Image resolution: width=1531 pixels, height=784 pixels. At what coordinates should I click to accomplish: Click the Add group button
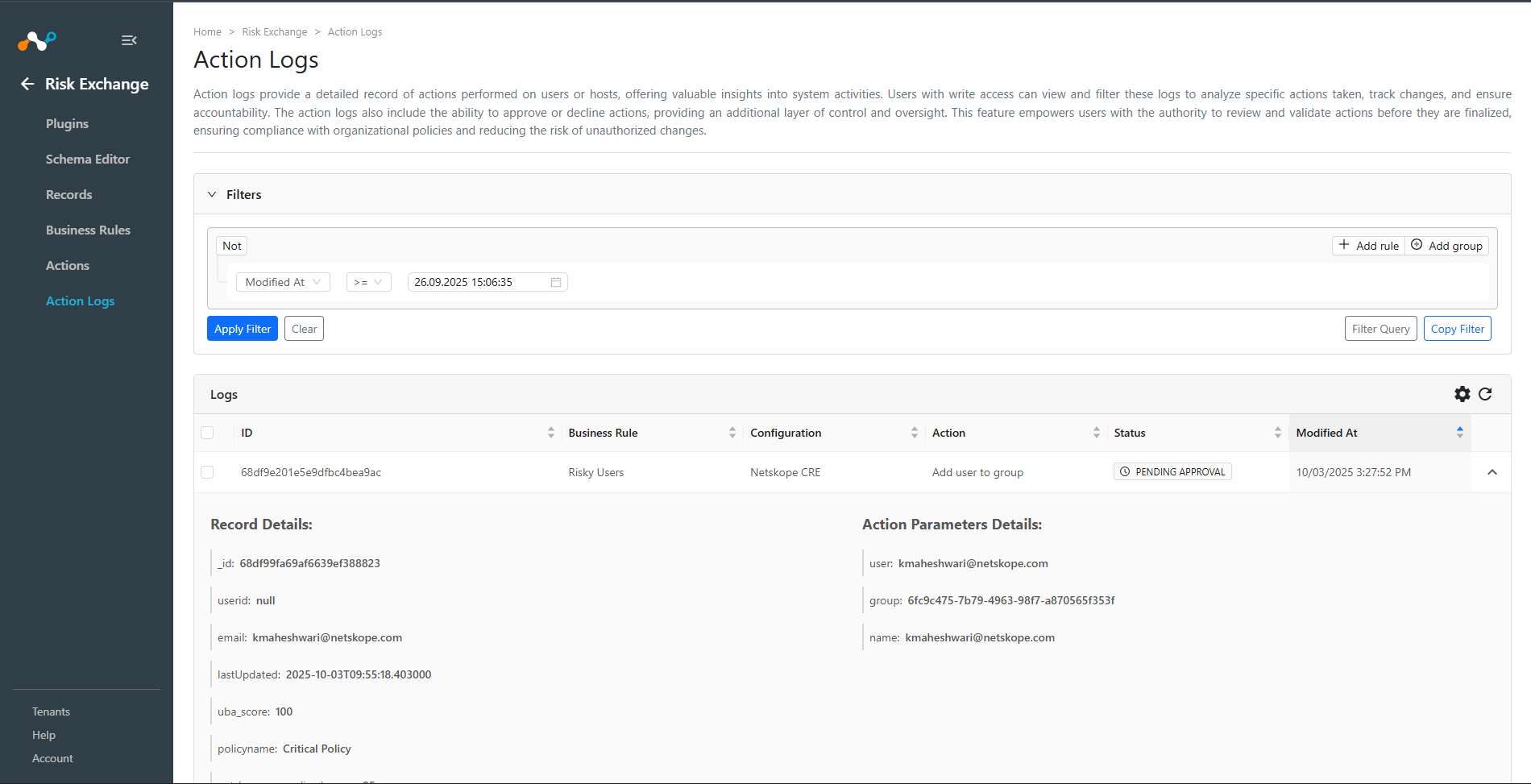(1447, 246)
